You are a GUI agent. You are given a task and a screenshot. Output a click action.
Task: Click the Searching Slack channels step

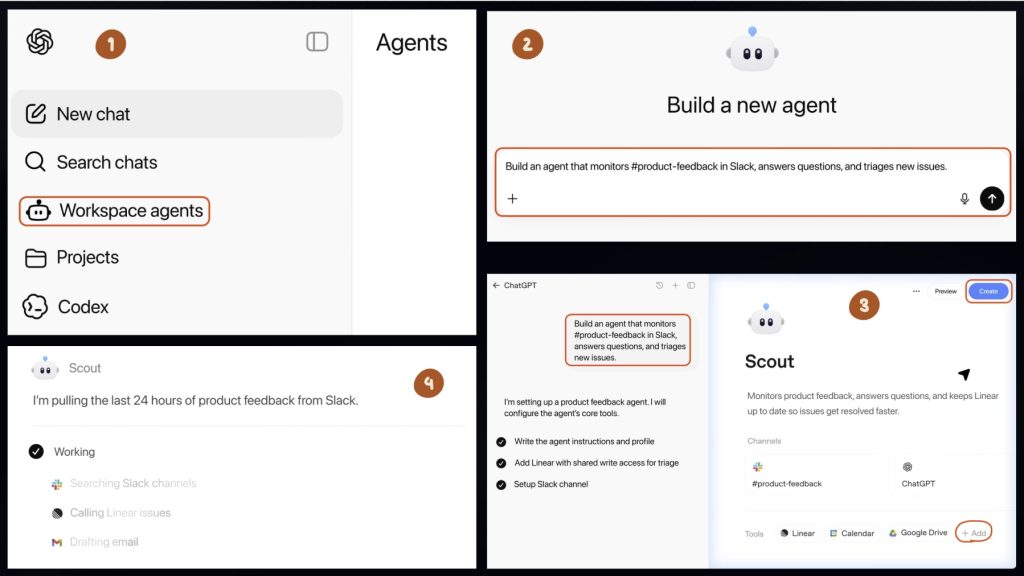(124, 484)
